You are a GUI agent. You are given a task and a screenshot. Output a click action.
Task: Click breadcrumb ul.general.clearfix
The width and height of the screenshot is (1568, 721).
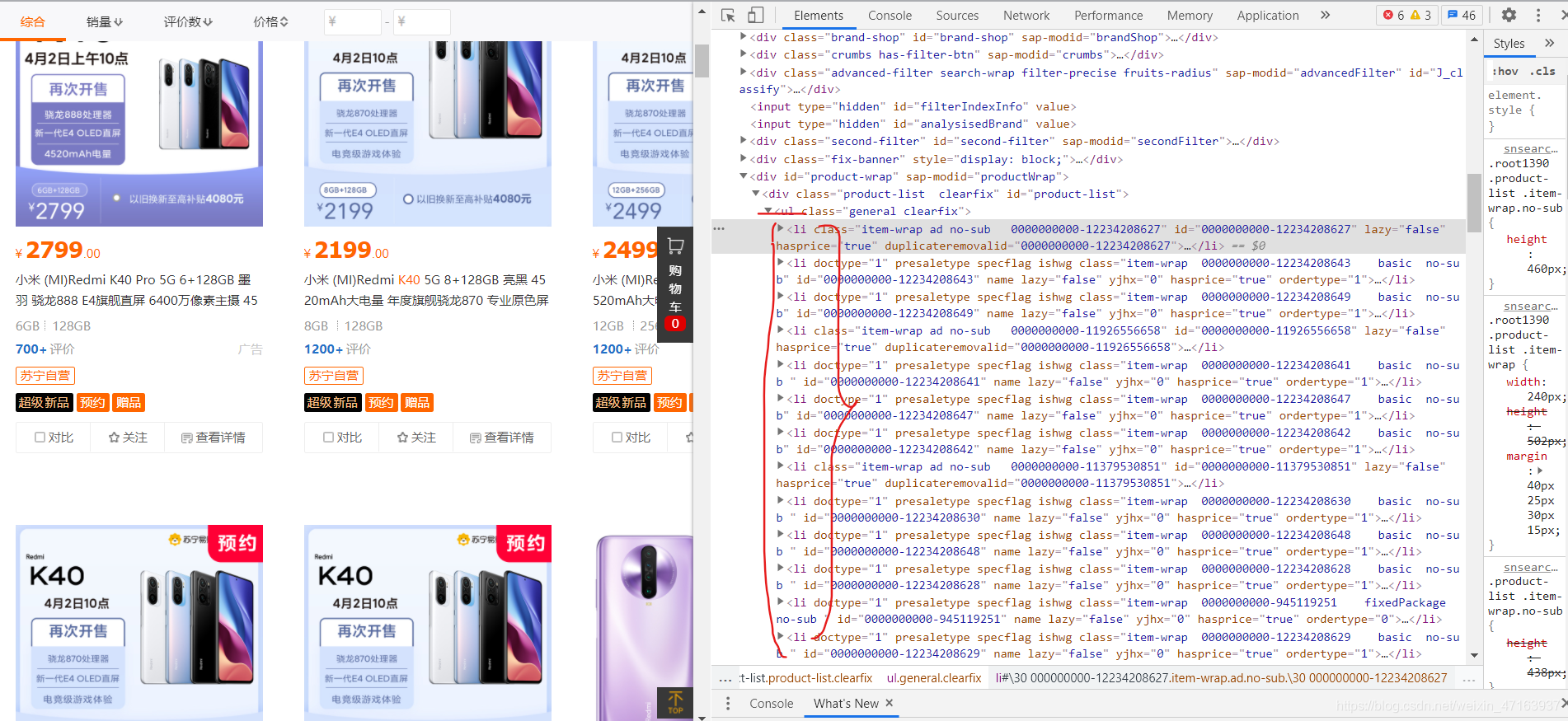tap(934, 678)
